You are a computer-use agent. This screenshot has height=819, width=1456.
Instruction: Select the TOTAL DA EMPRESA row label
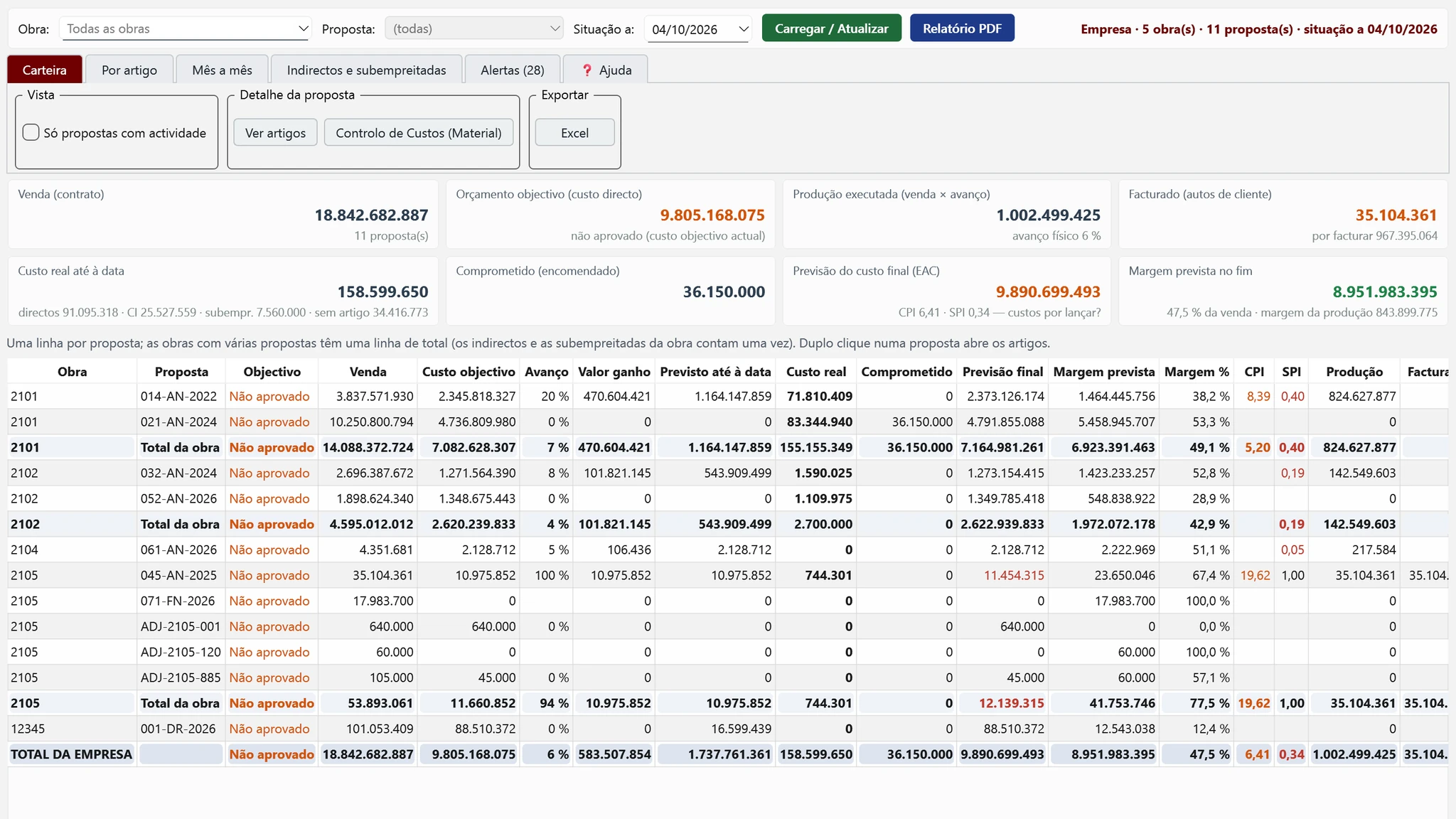point(71,754)
